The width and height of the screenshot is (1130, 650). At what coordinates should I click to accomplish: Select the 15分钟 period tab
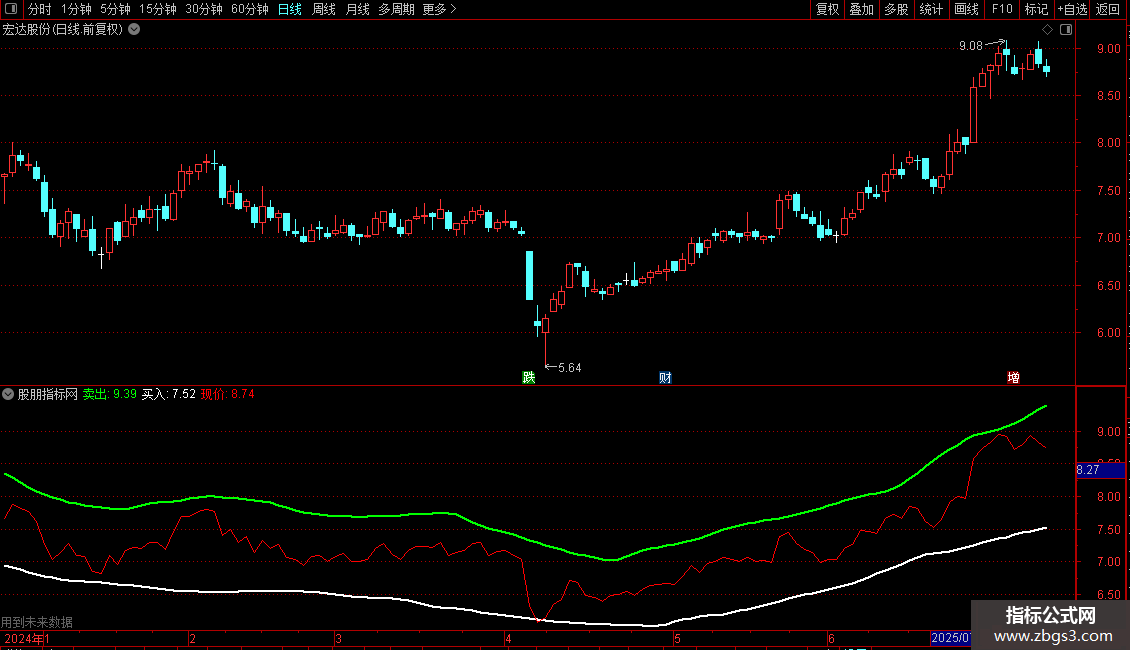158,9
